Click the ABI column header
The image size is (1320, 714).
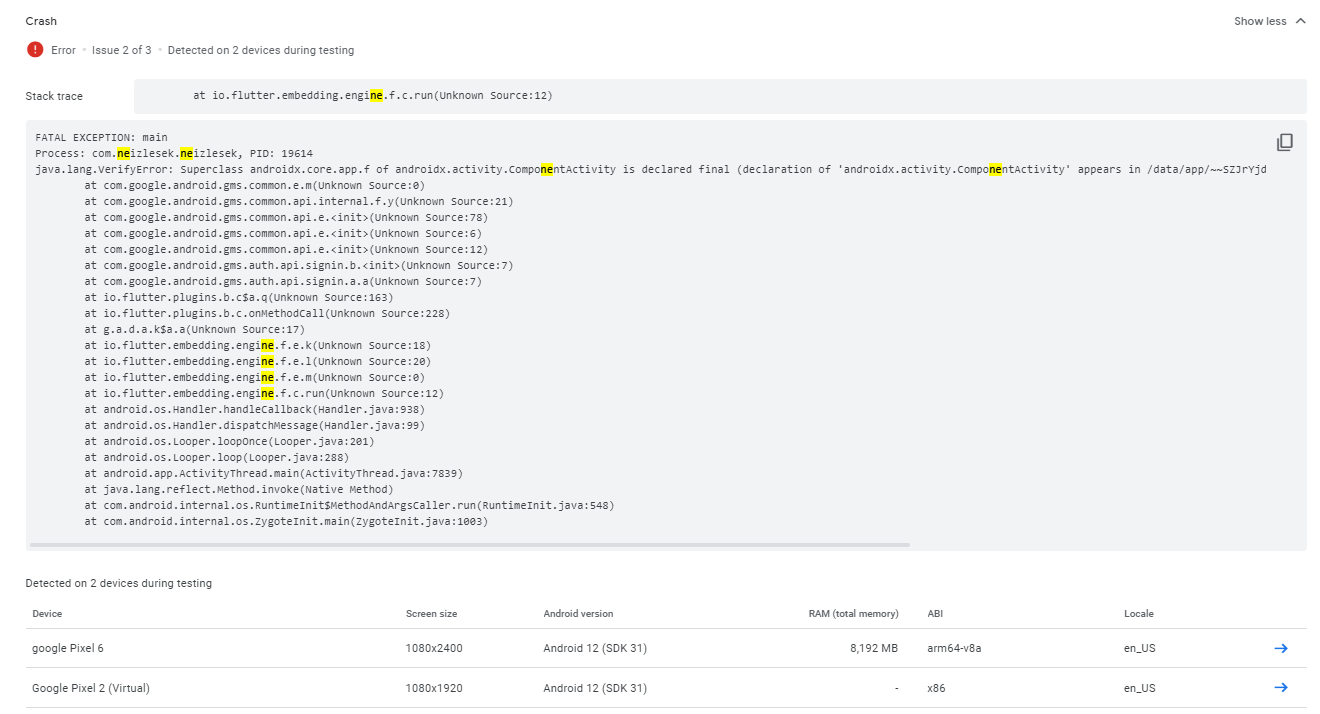935,613
